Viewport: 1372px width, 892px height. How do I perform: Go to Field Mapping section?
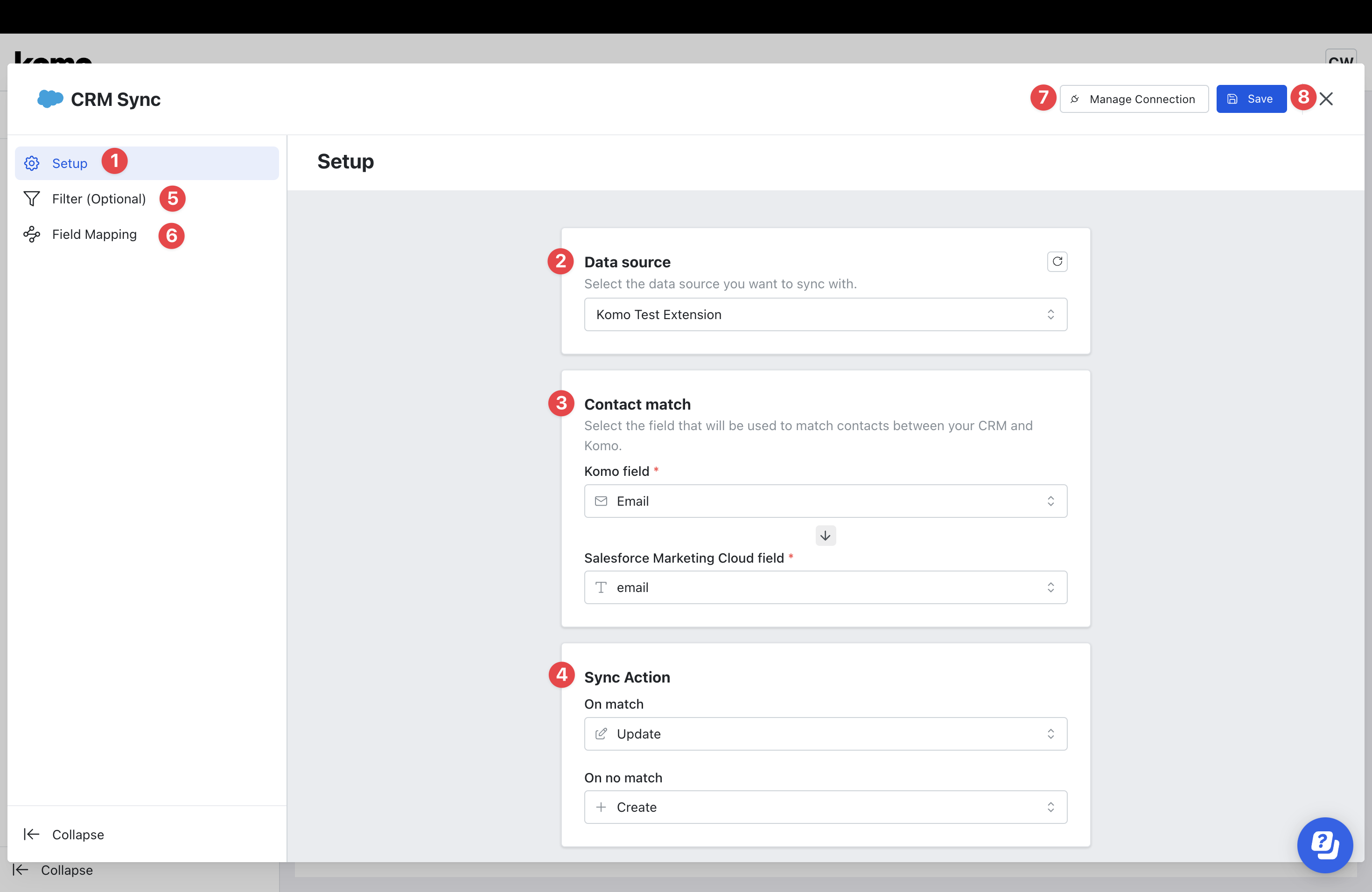pyautogui.click(x=95, y=235)
